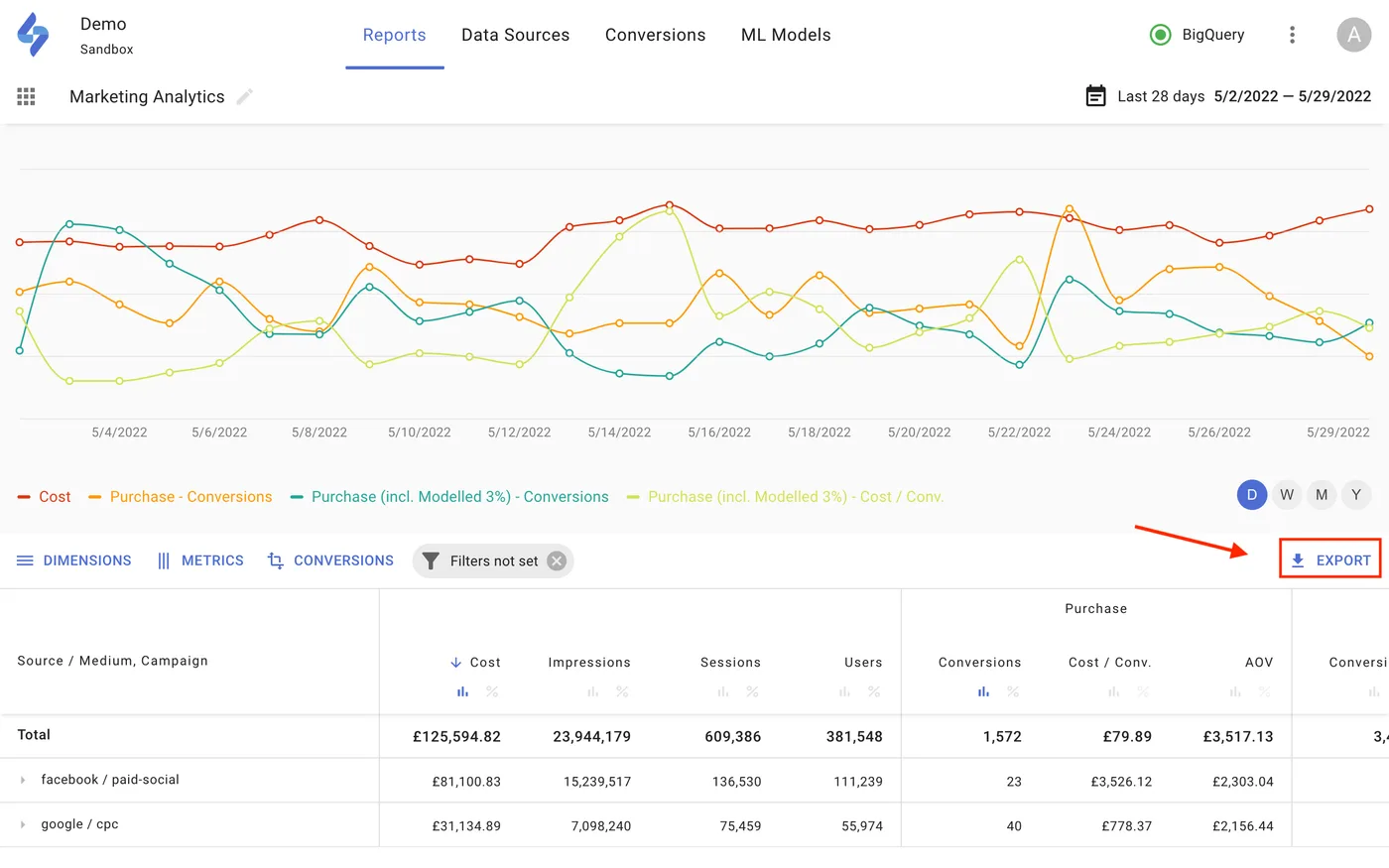1389x868 pixels.
Task: Toggle the Cost series in the chart legend
Action: [43, 496]
